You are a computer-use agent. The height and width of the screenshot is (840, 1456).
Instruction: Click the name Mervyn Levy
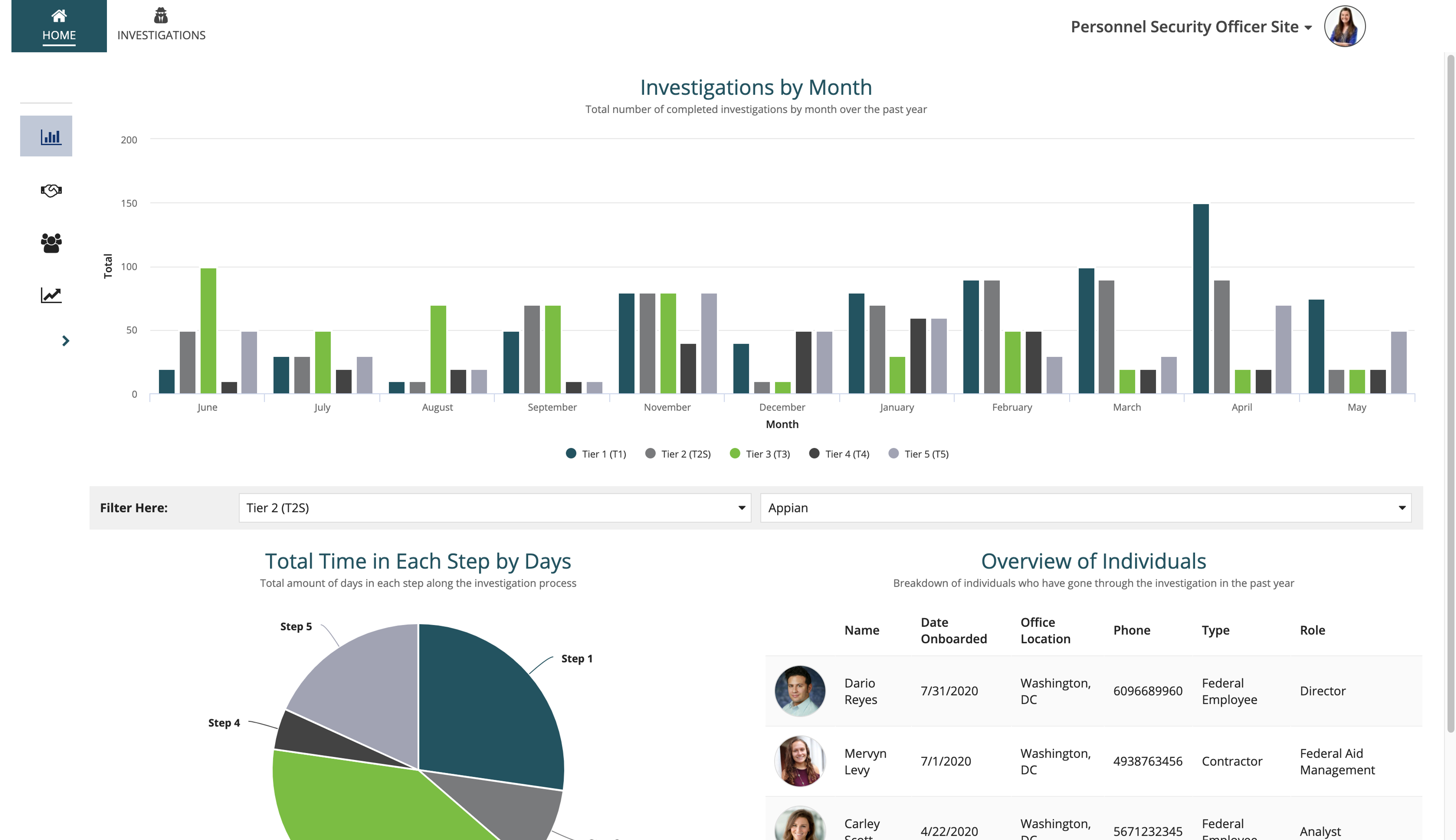pyautogui.click(x=865, y=761)
